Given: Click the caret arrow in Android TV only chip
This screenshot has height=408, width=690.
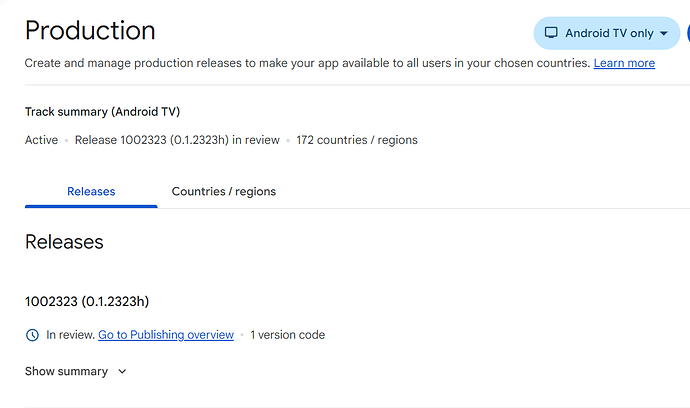Looking at the screenshot, I should tap(664, 33).
